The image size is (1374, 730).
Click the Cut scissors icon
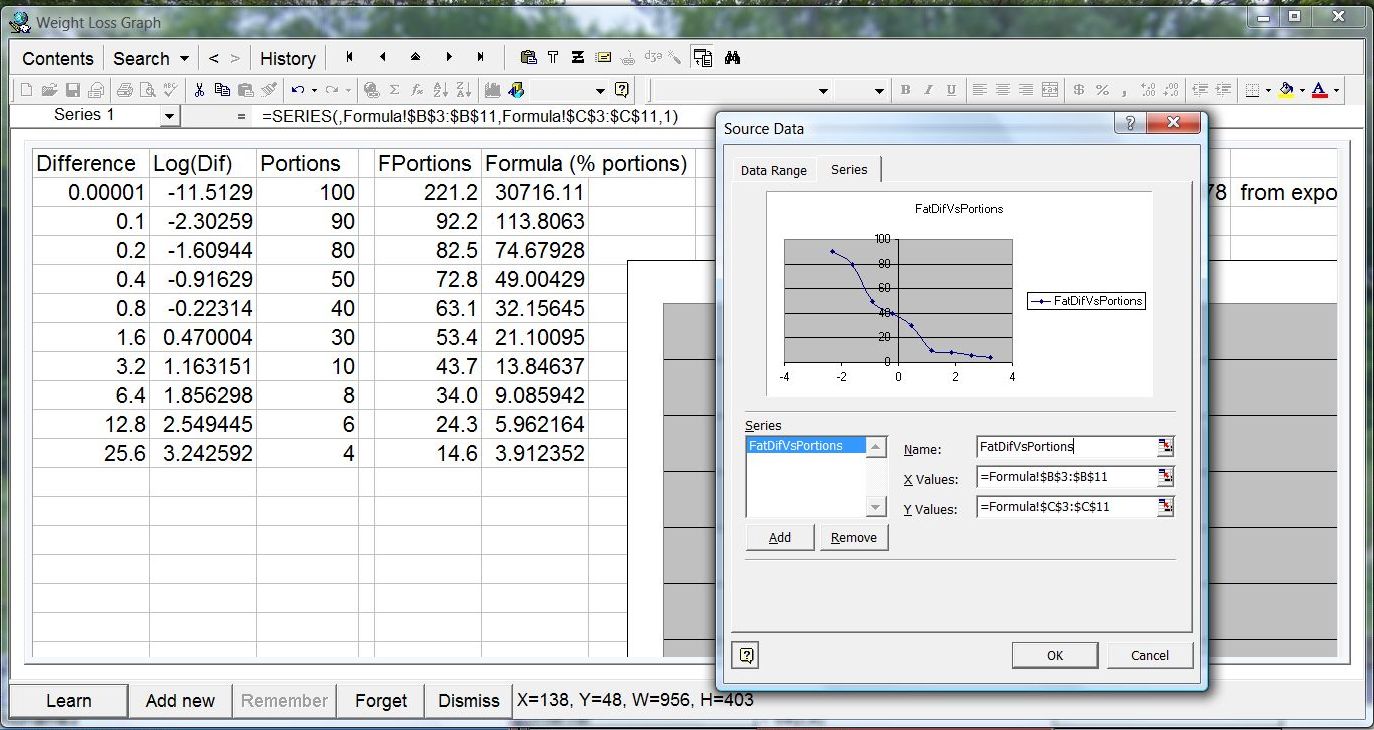199,90
